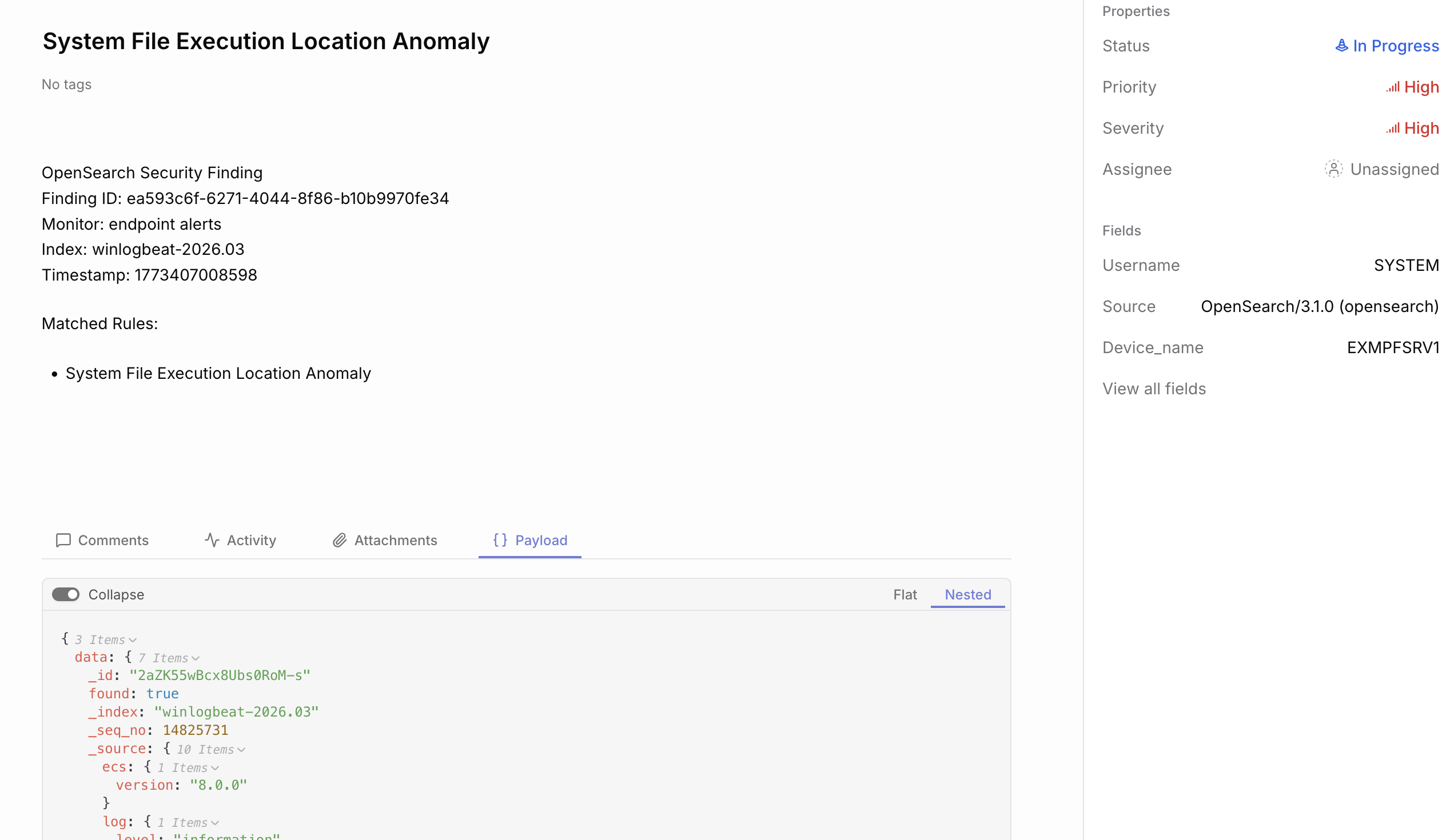Click the Severity High signal icon

pos(1392,128)
